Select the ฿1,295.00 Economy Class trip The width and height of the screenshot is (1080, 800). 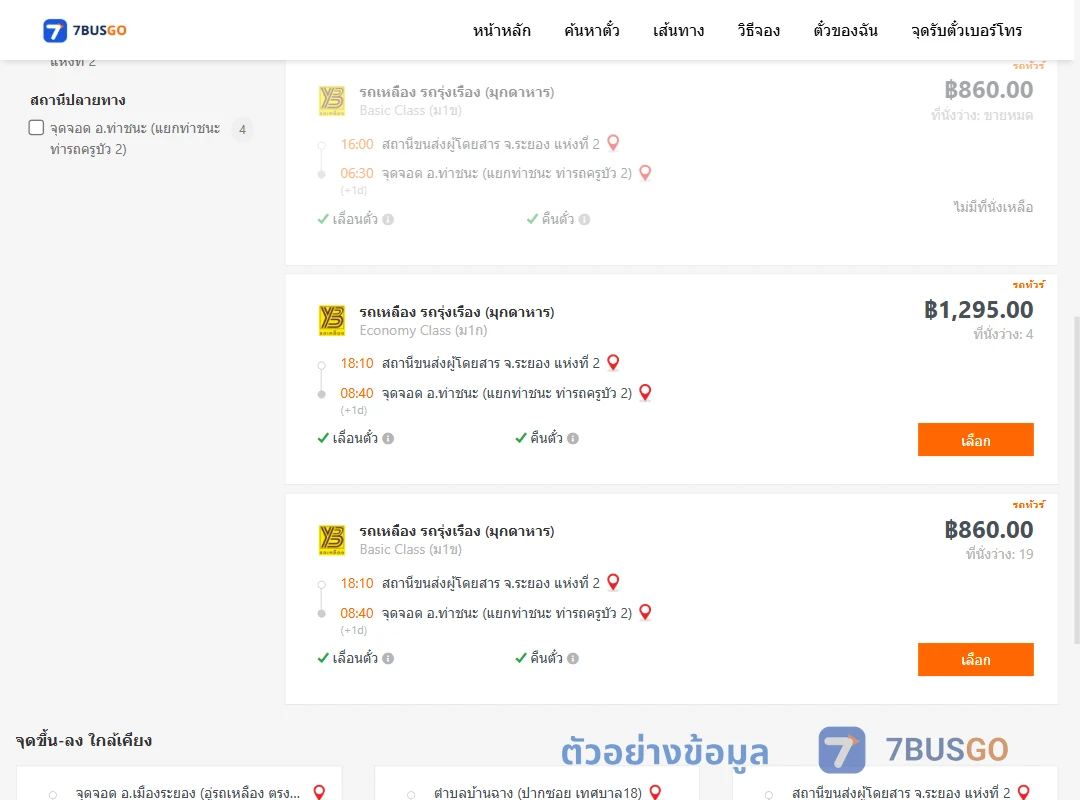coord(975,440)
